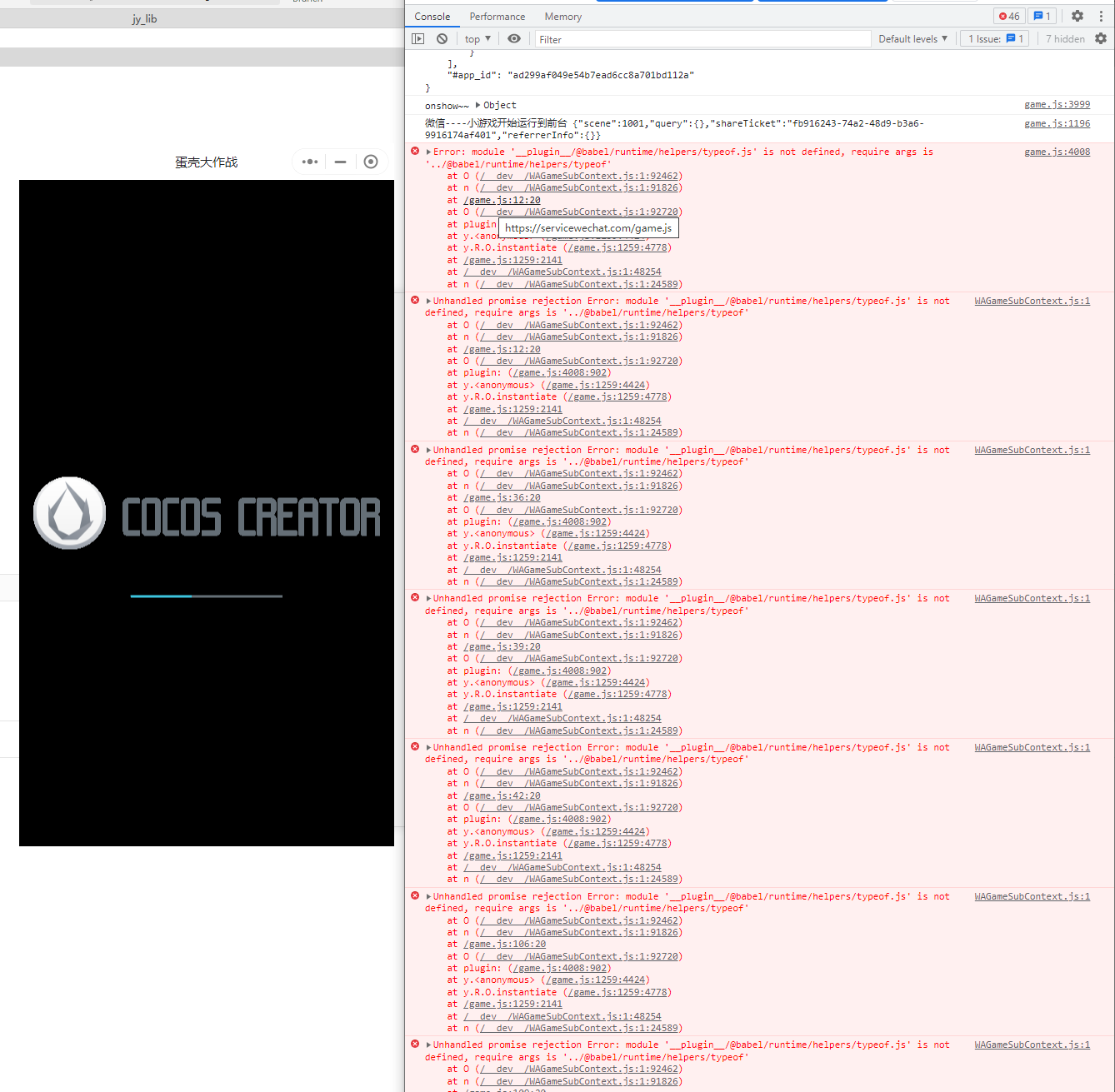1115x1092 pixels.
Task: Expand the rejection error mentioning game.js:106:20
Action: [x=428, y=897]
